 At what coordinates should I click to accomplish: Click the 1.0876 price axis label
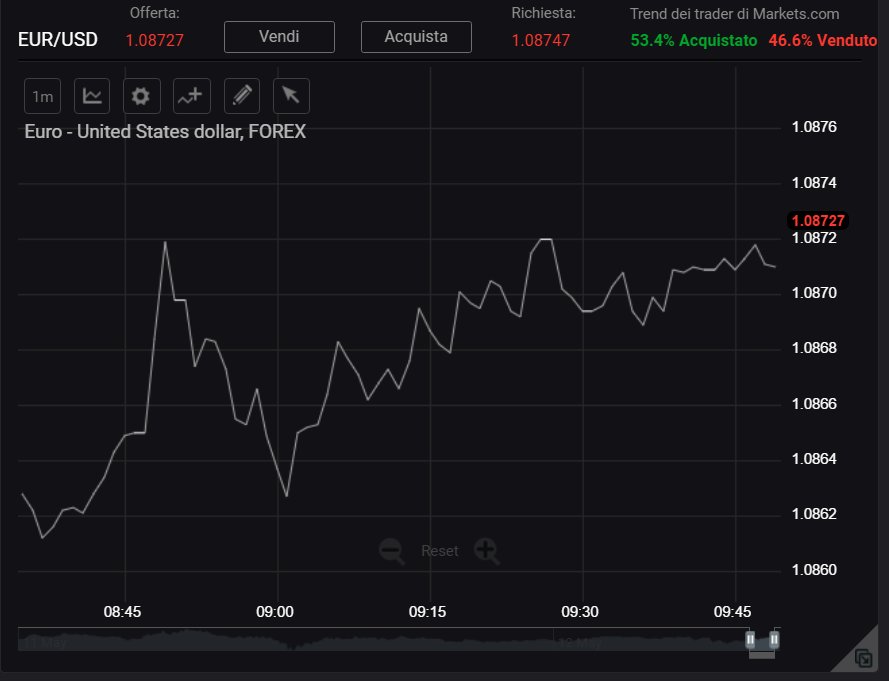point(814,127)
